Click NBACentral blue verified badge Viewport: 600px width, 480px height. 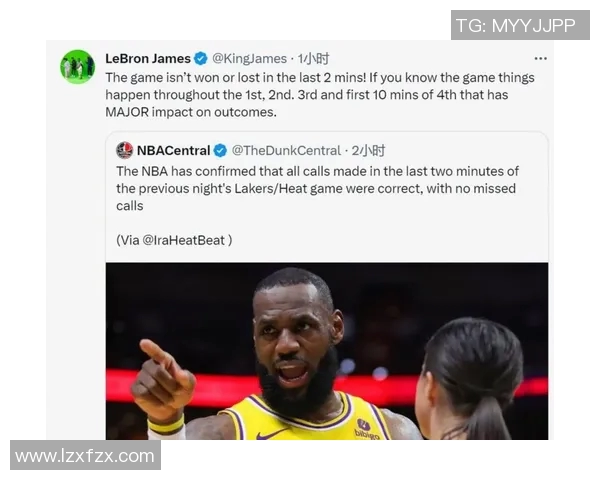click(219, 150)
